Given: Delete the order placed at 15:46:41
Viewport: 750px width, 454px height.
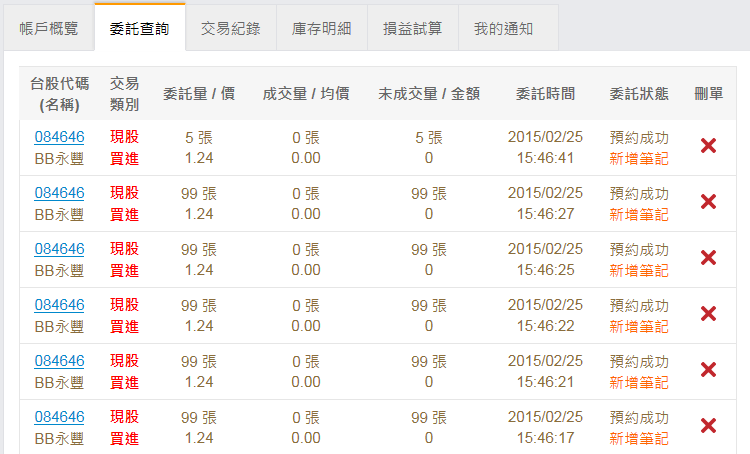Looking at the screenshot, I should pos(708,146).
